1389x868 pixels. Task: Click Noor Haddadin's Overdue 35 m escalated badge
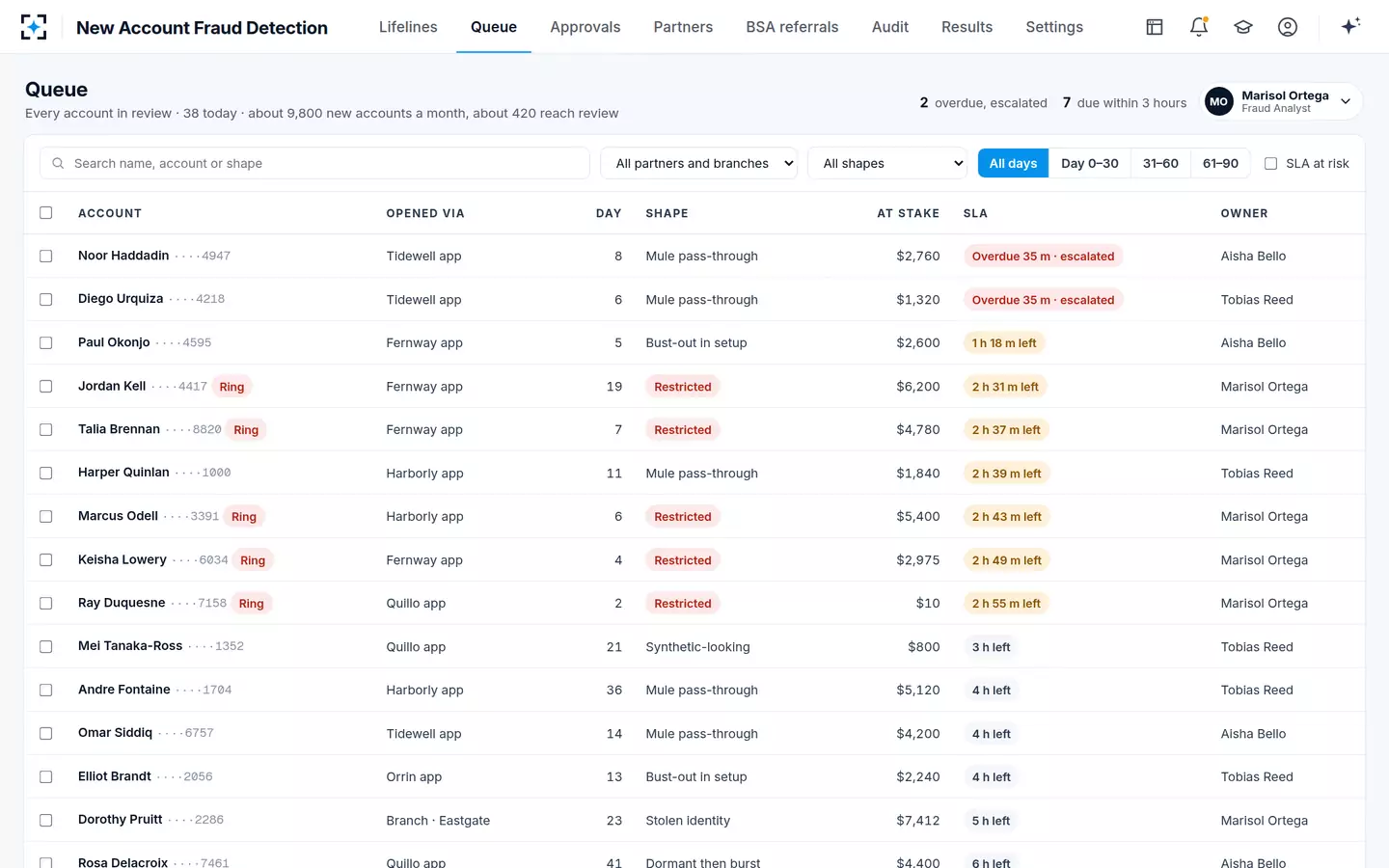coord(1043,257)
